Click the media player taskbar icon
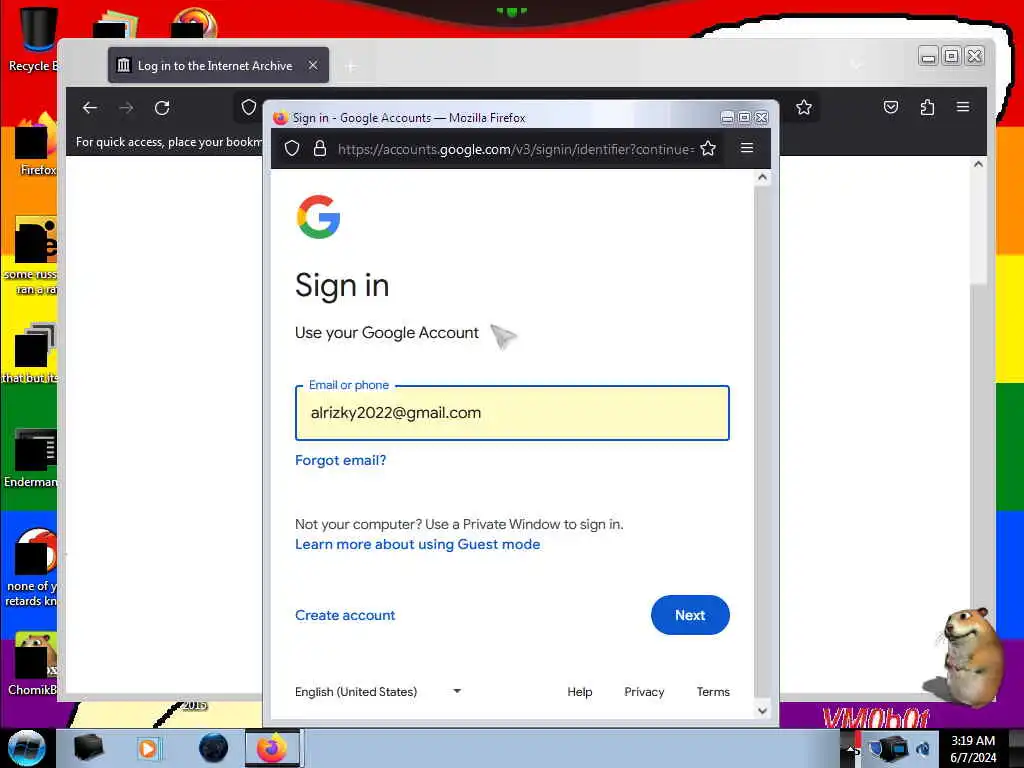The image size is (1024, 768). pos(148,748)
